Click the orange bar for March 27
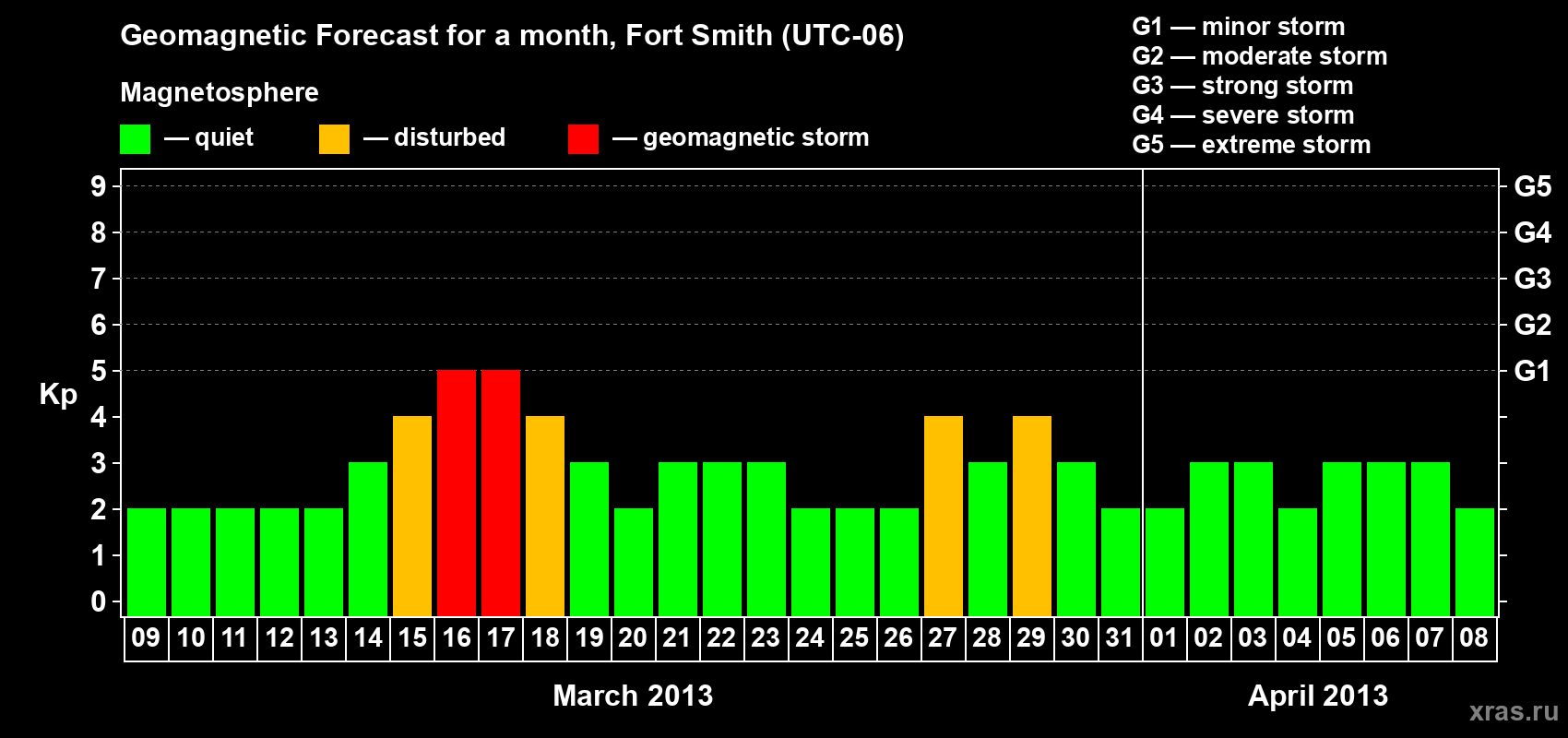 (x=944, y=517)
